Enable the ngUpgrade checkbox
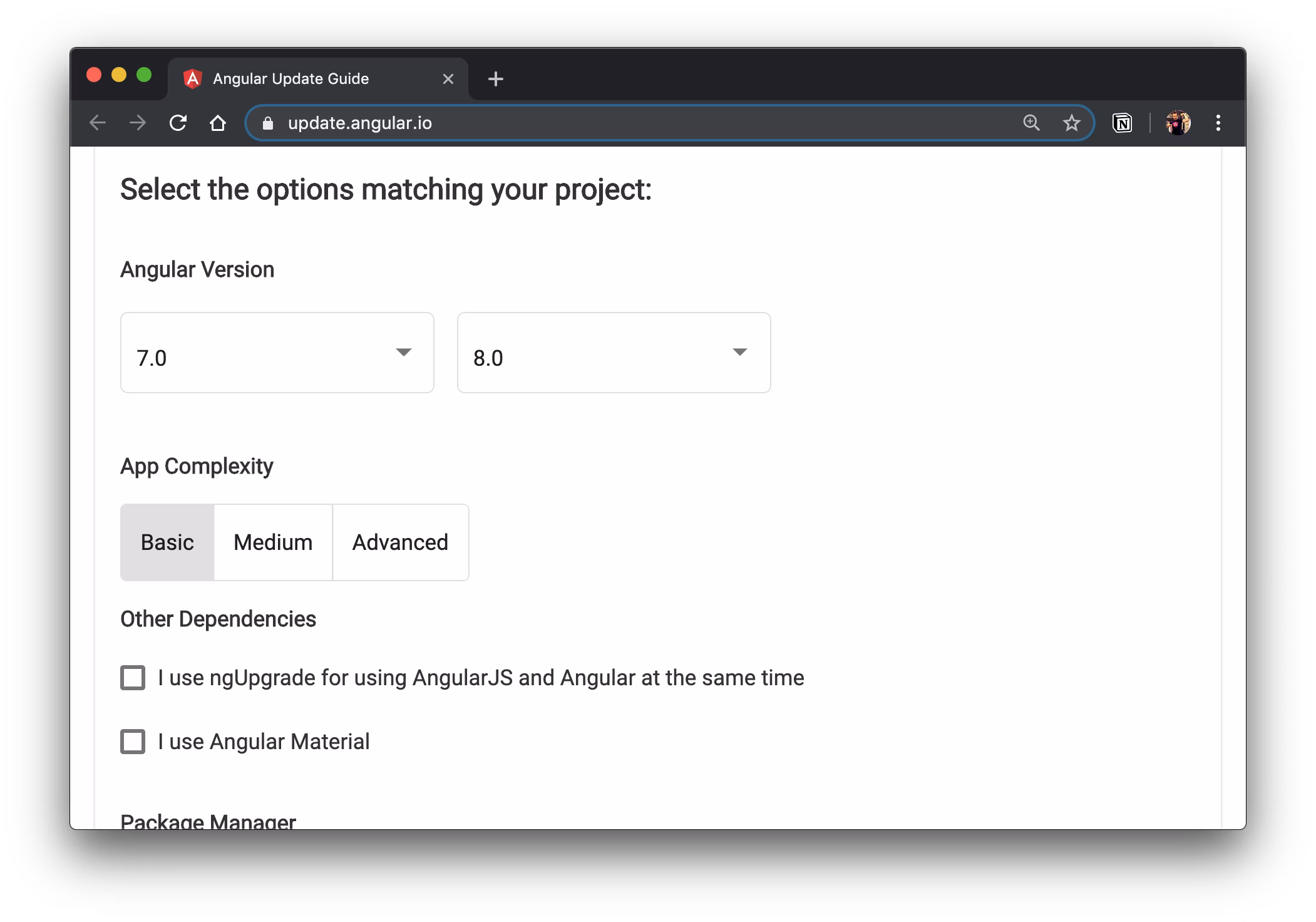The image size is (1316, 922). tap(133, 678)
